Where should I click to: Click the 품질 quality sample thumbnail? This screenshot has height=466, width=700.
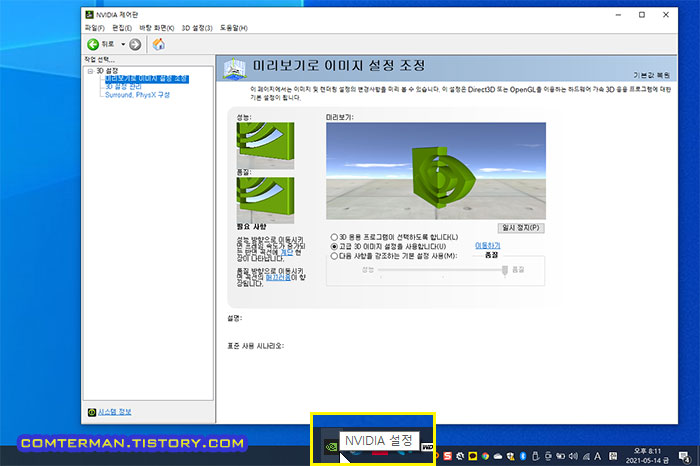coord(265,200)
